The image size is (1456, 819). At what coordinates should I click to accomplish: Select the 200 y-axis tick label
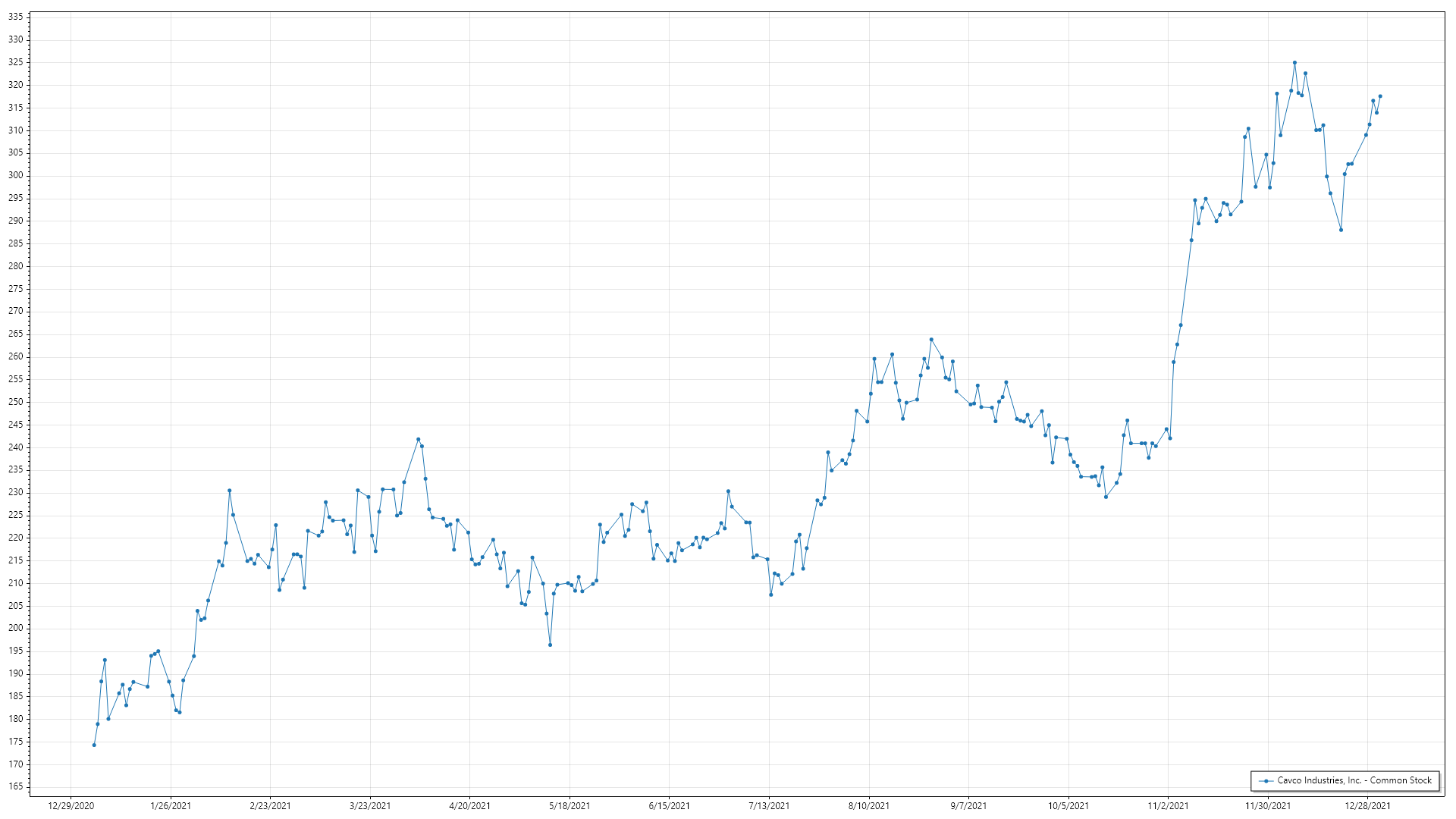(x=16, y=628)
